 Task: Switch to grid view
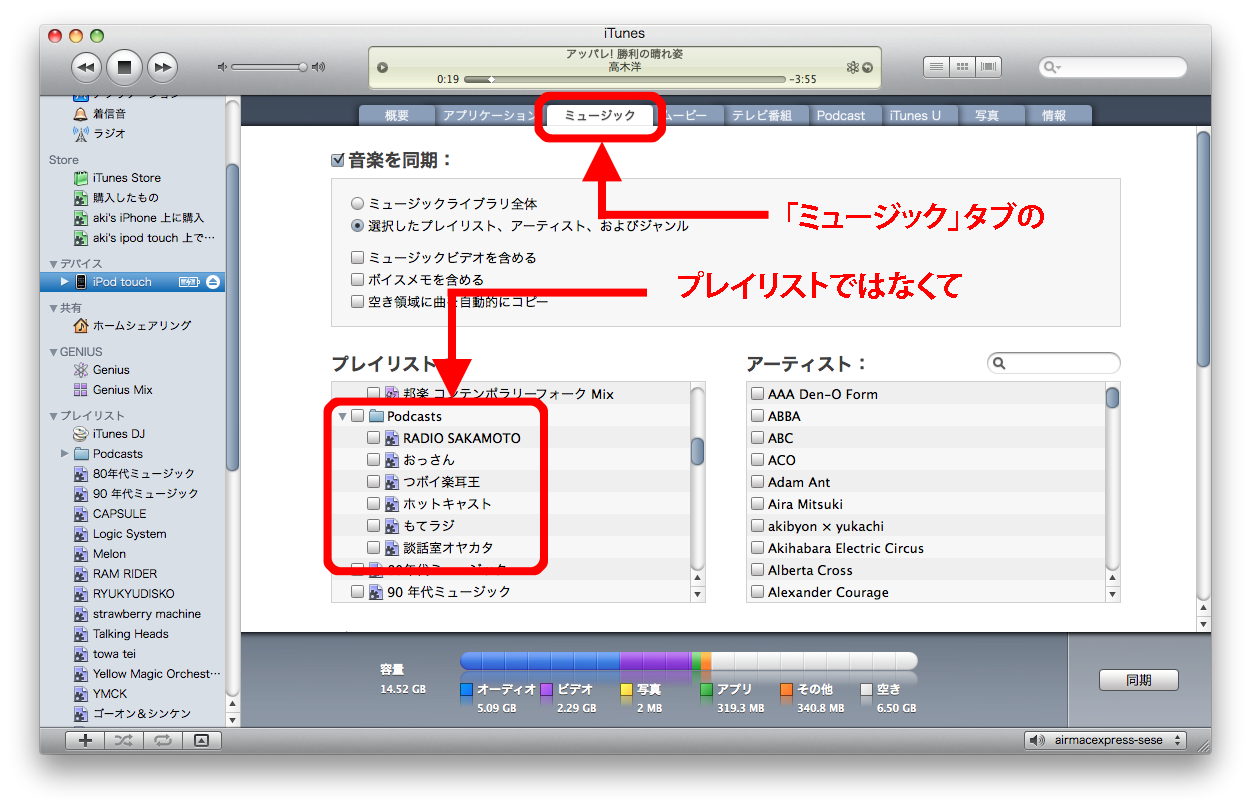tap(962, 67)
